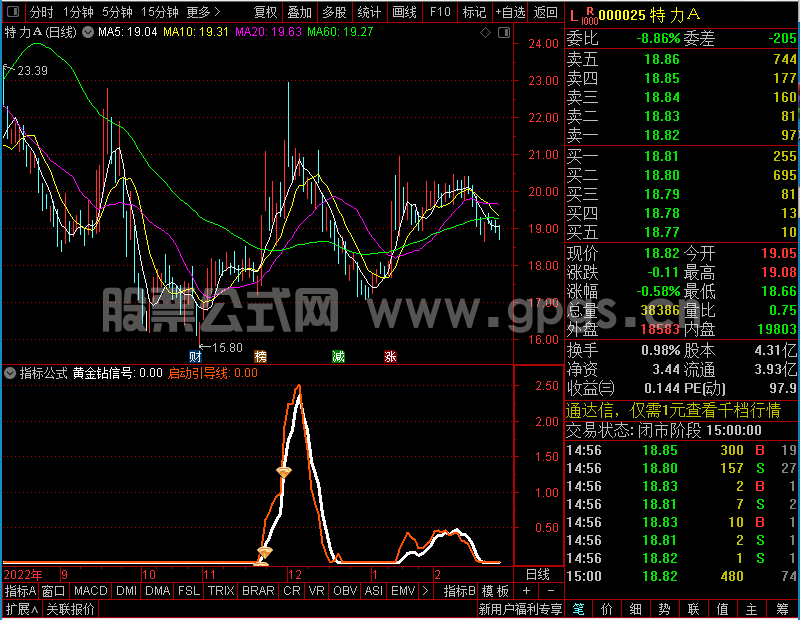Select the OBV indicator
Viewport: 800px width, 620px height.
[x=345, y=591]
